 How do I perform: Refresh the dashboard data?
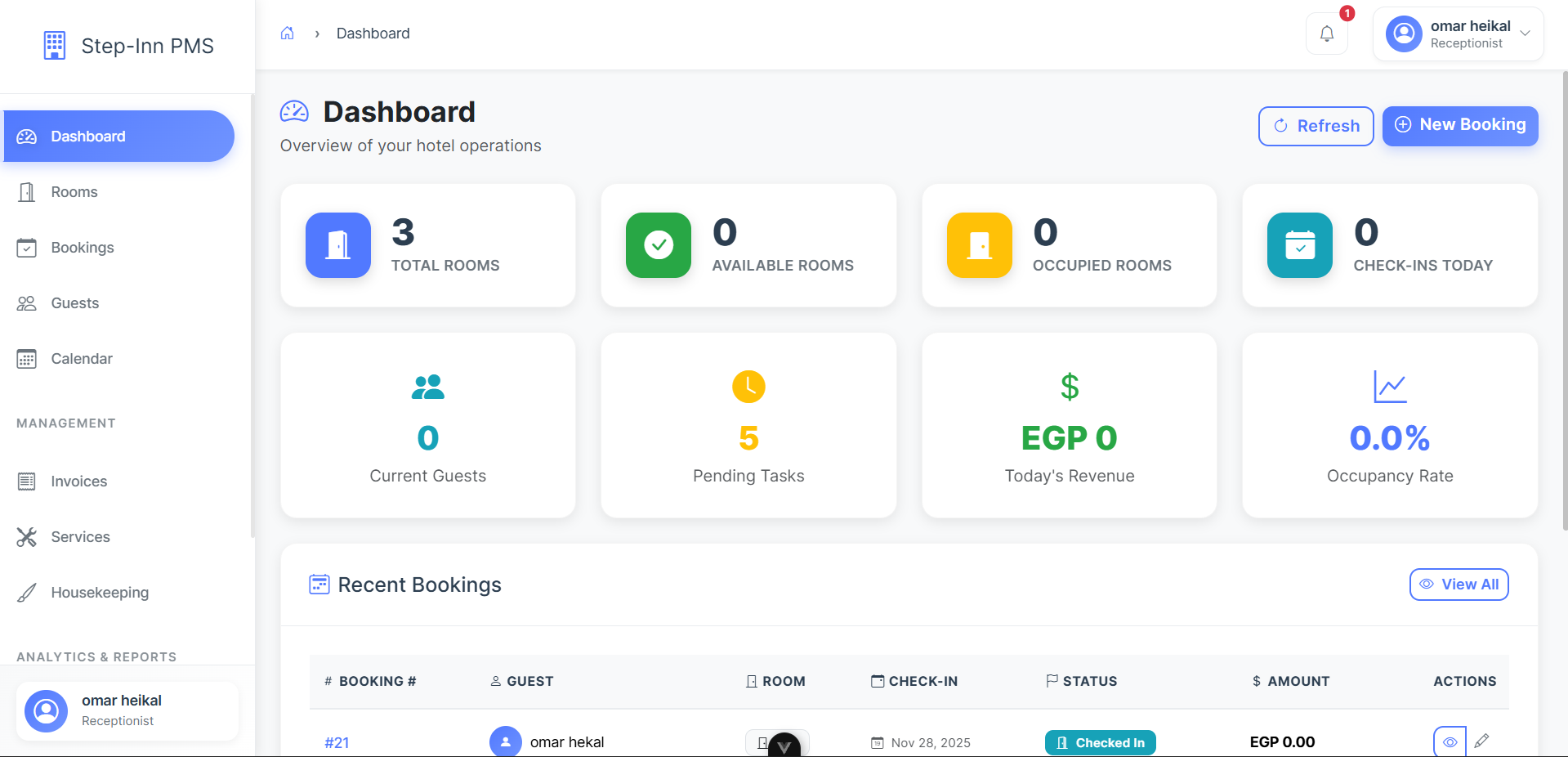pyautogui.click(x=1315, y=126)
